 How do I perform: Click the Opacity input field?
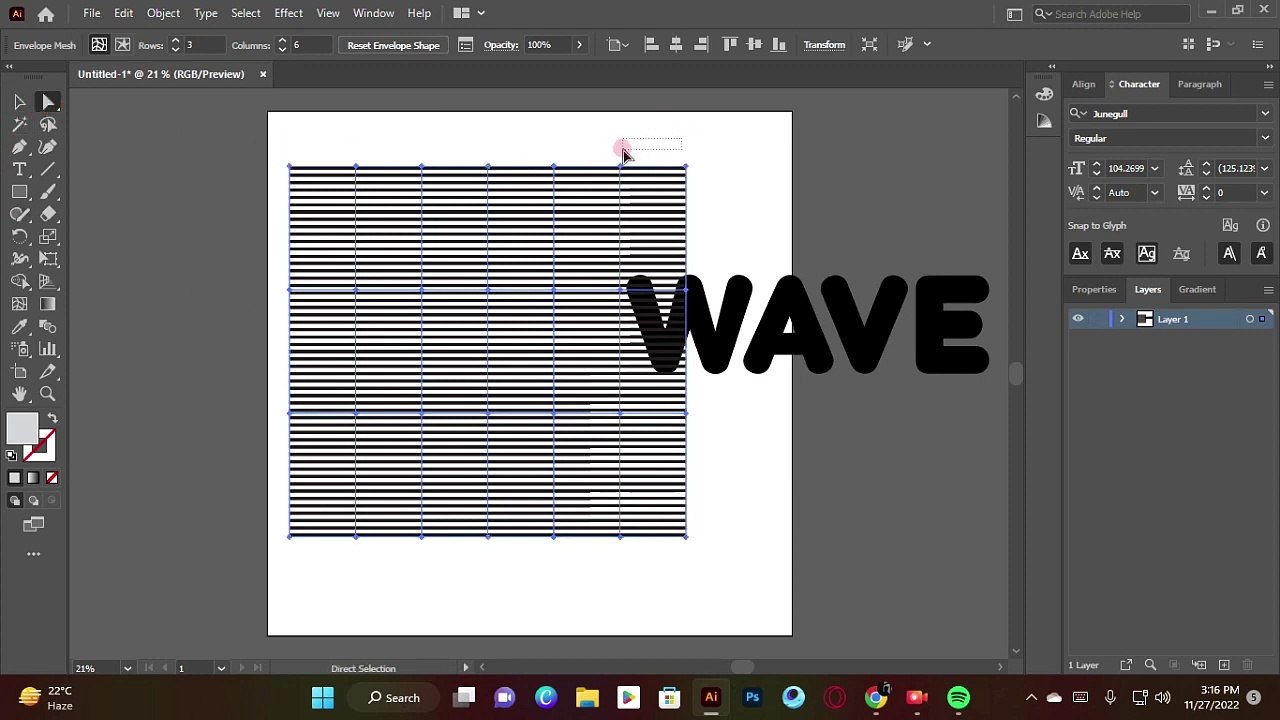[x=546, y=45]
